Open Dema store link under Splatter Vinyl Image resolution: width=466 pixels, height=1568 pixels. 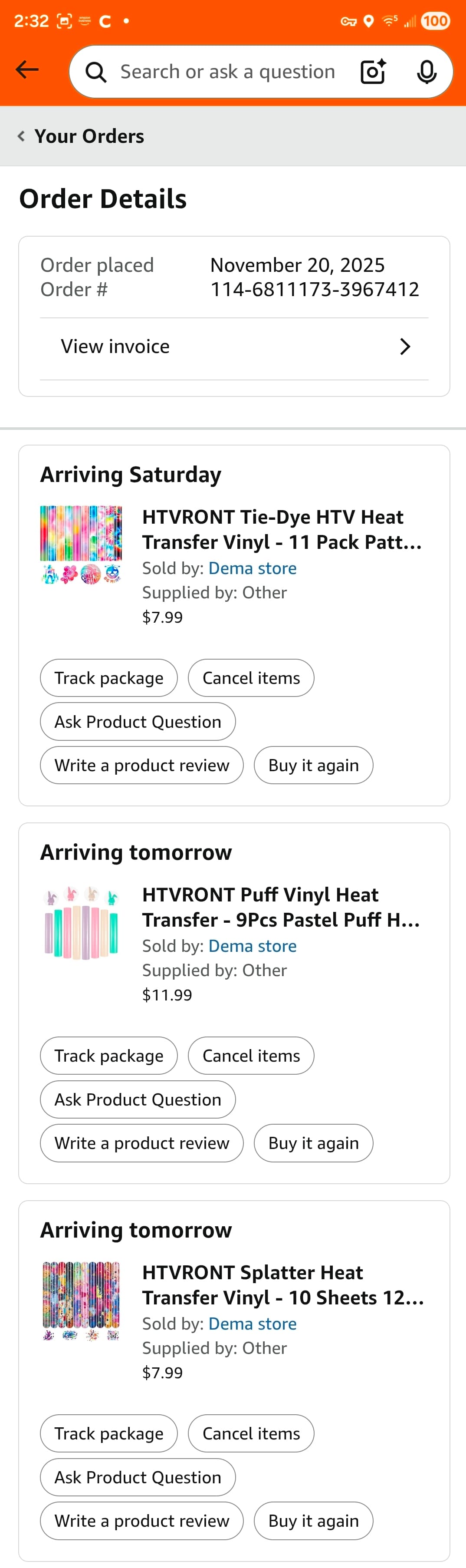tap(253, 1324)
